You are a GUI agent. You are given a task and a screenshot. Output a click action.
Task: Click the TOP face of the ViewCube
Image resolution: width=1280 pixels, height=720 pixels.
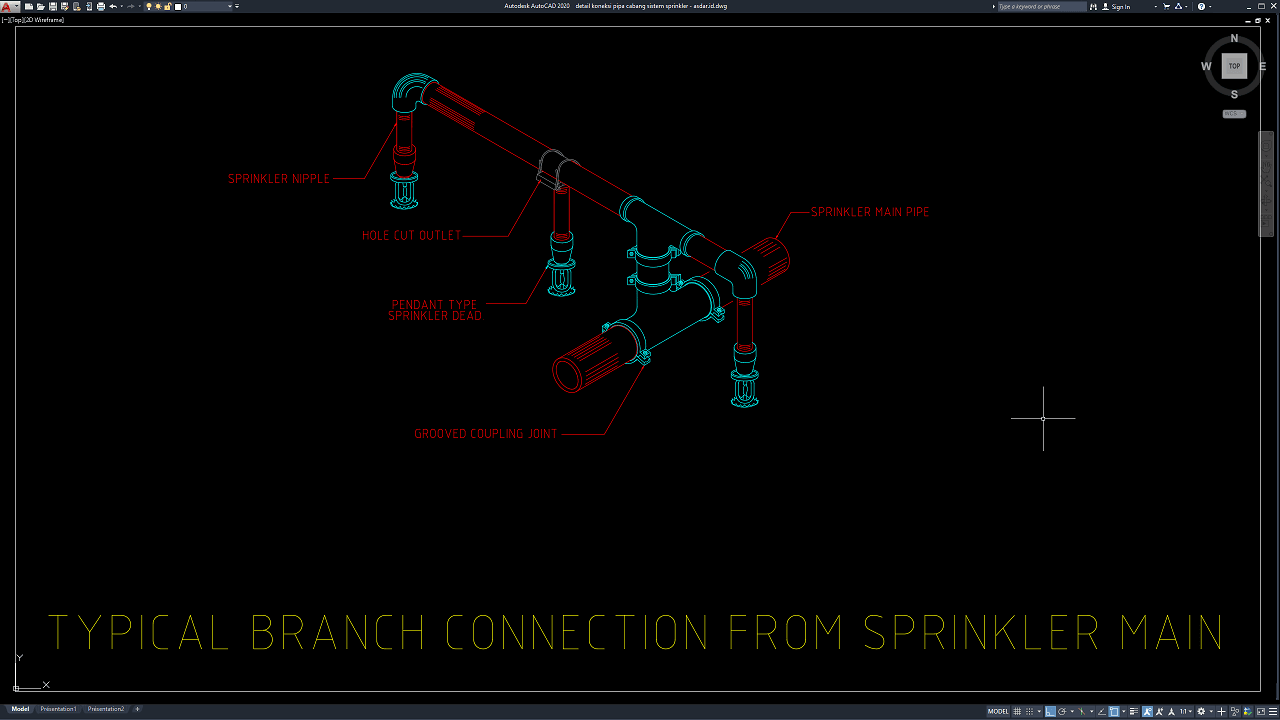click(1234, 66)
